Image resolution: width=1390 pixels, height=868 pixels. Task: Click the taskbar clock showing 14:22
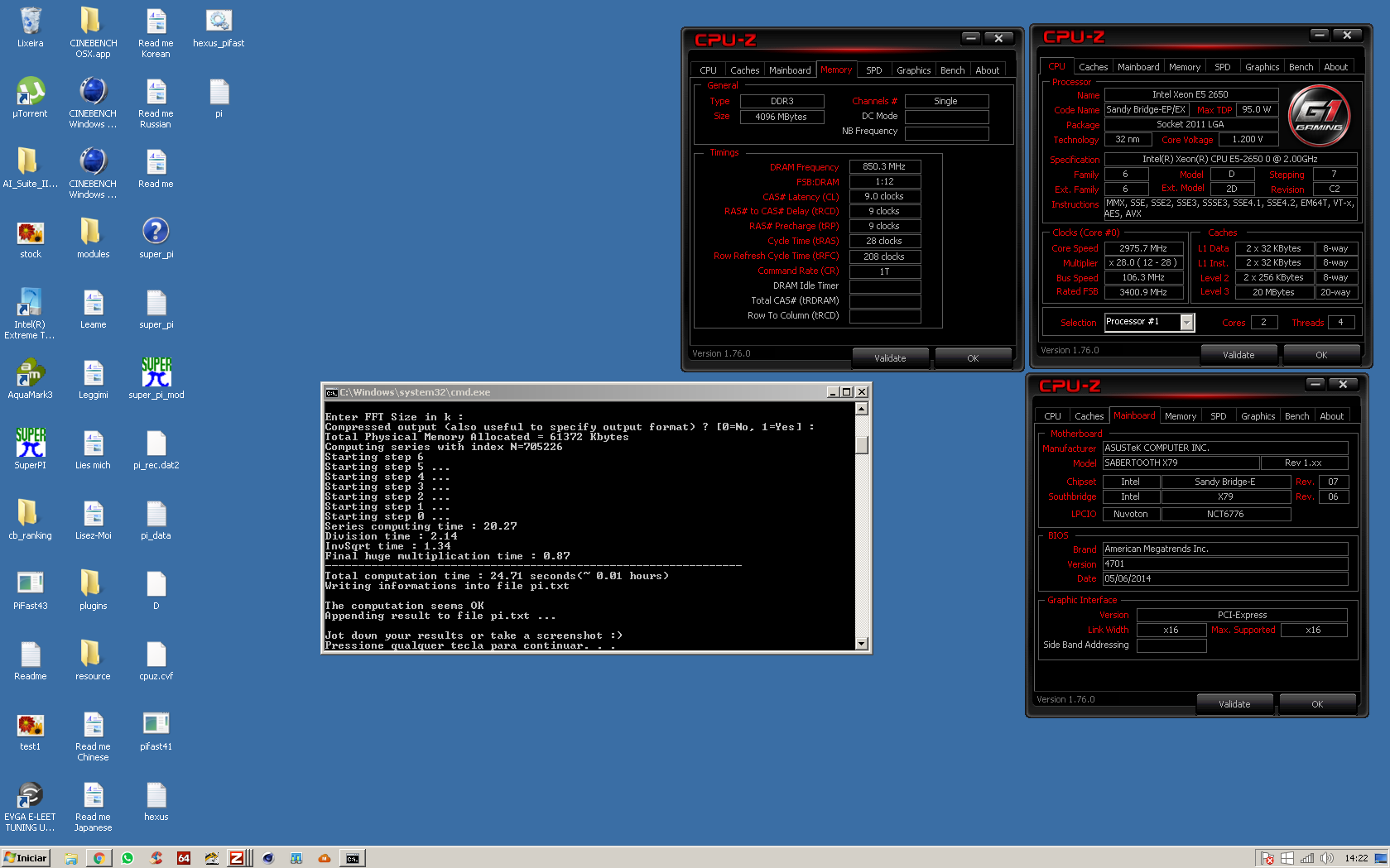(1356, 858)
